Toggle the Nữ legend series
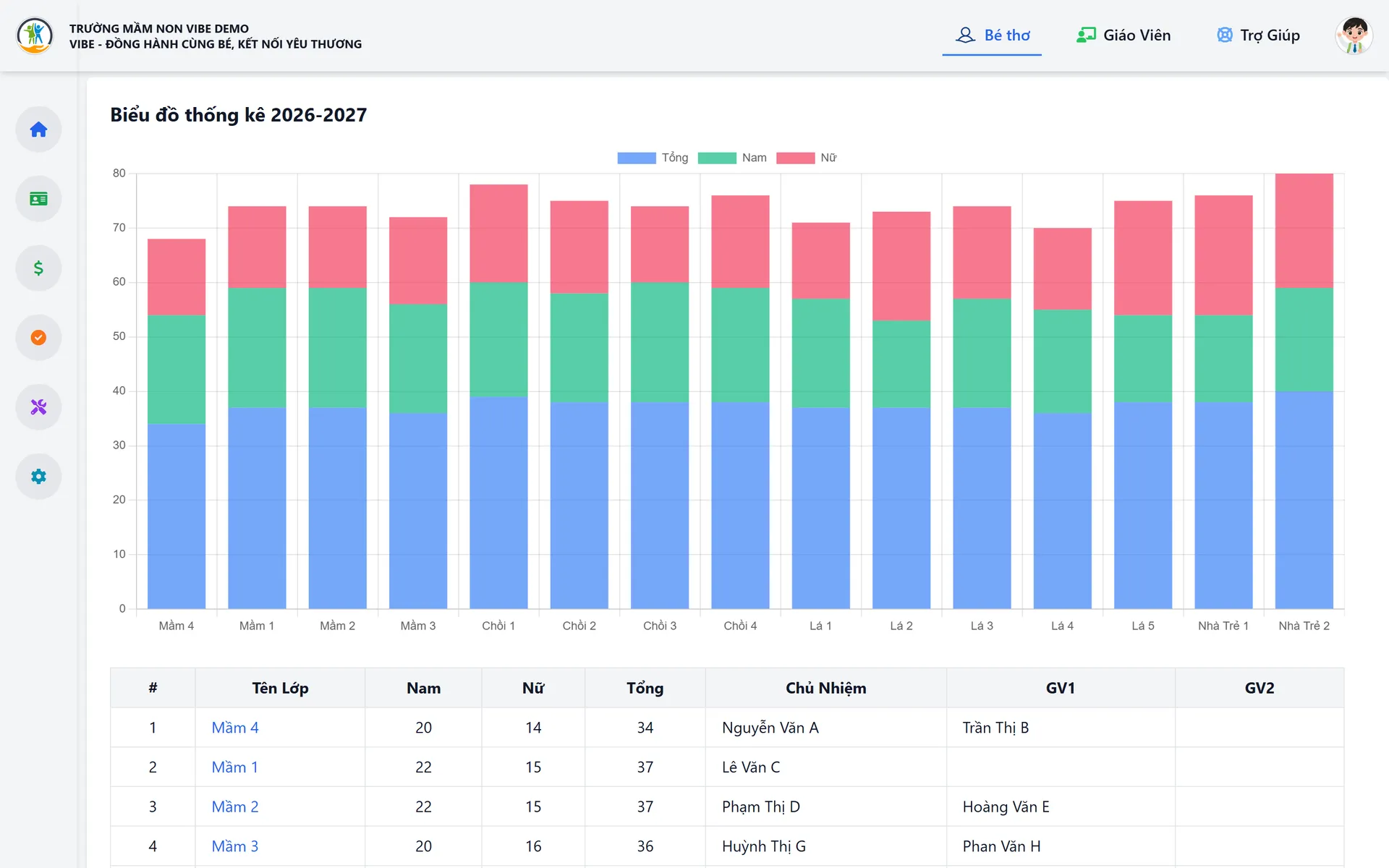Image resolution: width=1389 pixels, height=868 pixels. (x=807, y=158)
